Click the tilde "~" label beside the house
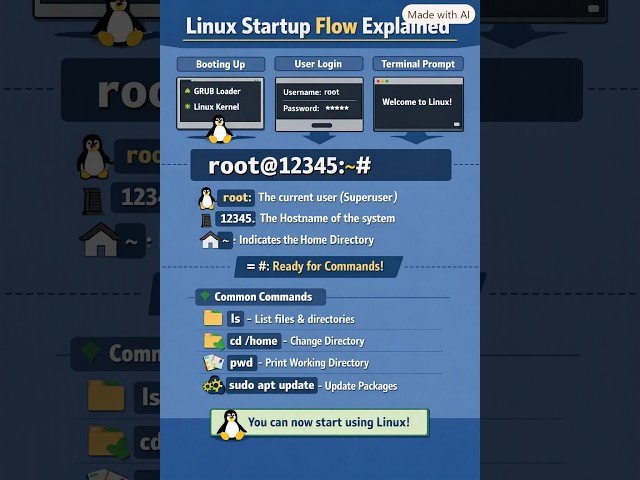The image size is (640, 480). [225, 240]
